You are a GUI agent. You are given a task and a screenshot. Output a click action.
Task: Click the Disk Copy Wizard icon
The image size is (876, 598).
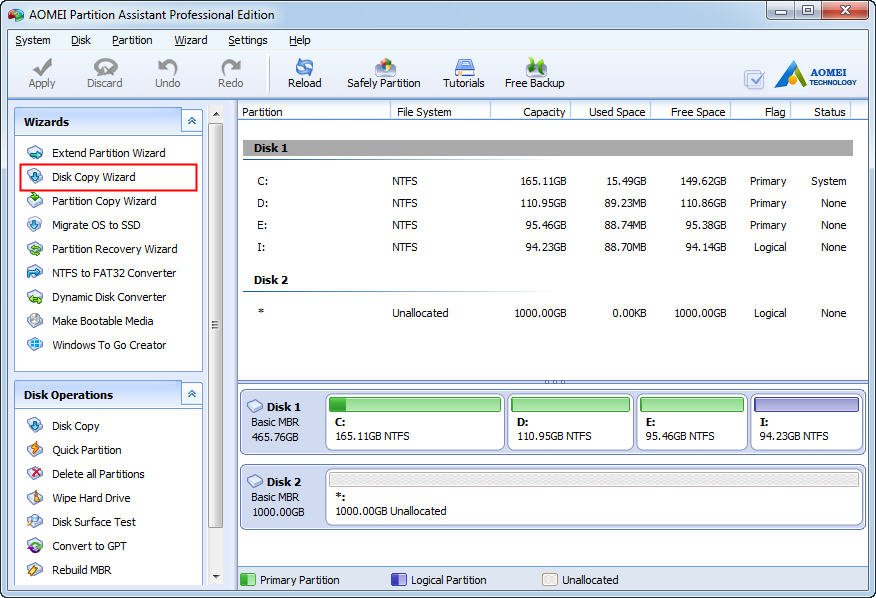coord(35,177)
